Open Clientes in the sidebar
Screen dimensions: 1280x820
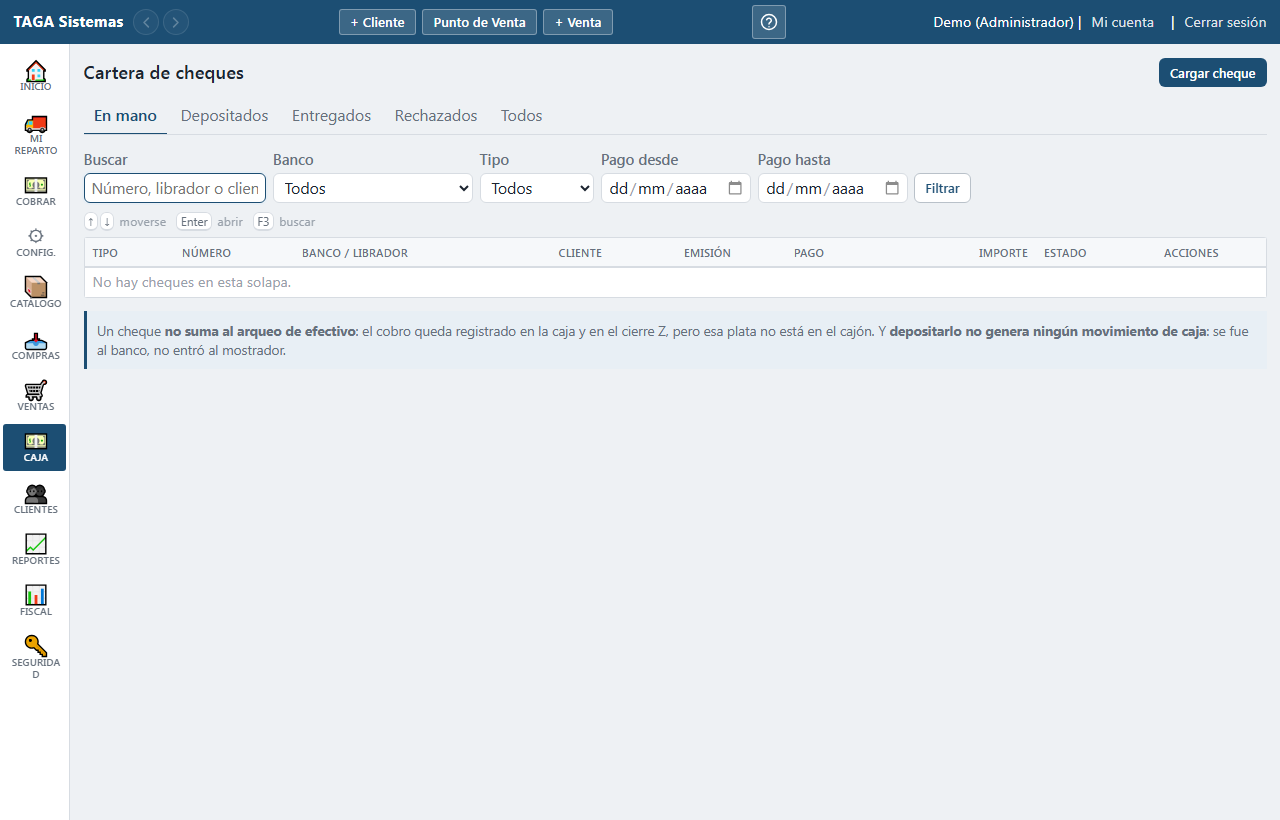pos(35,499)
